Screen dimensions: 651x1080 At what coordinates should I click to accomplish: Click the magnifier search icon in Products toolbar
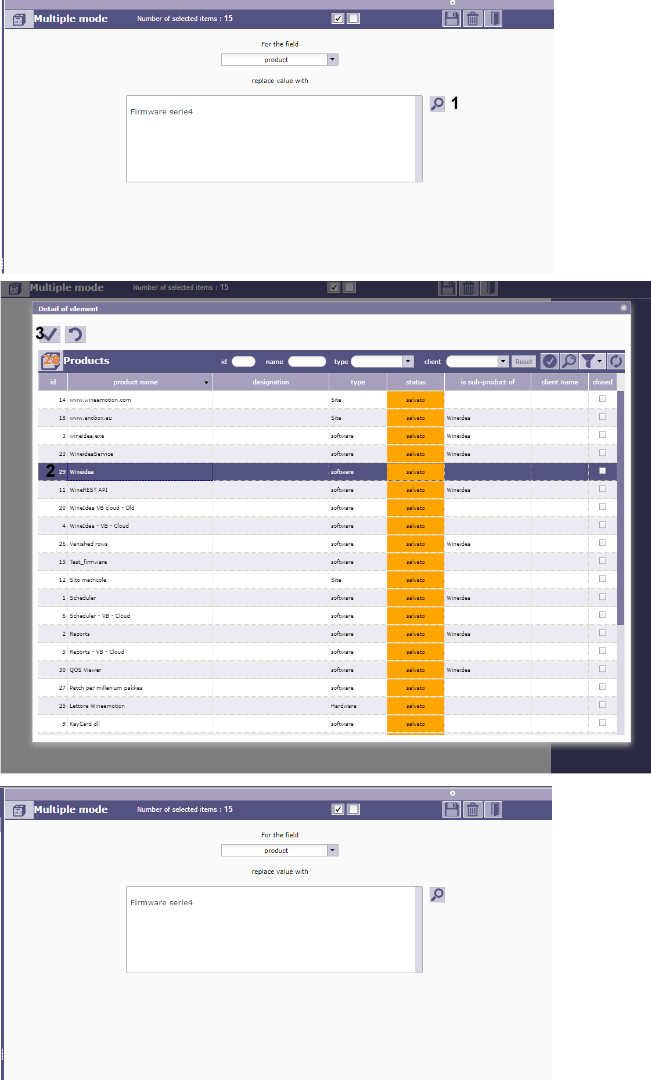569,361
